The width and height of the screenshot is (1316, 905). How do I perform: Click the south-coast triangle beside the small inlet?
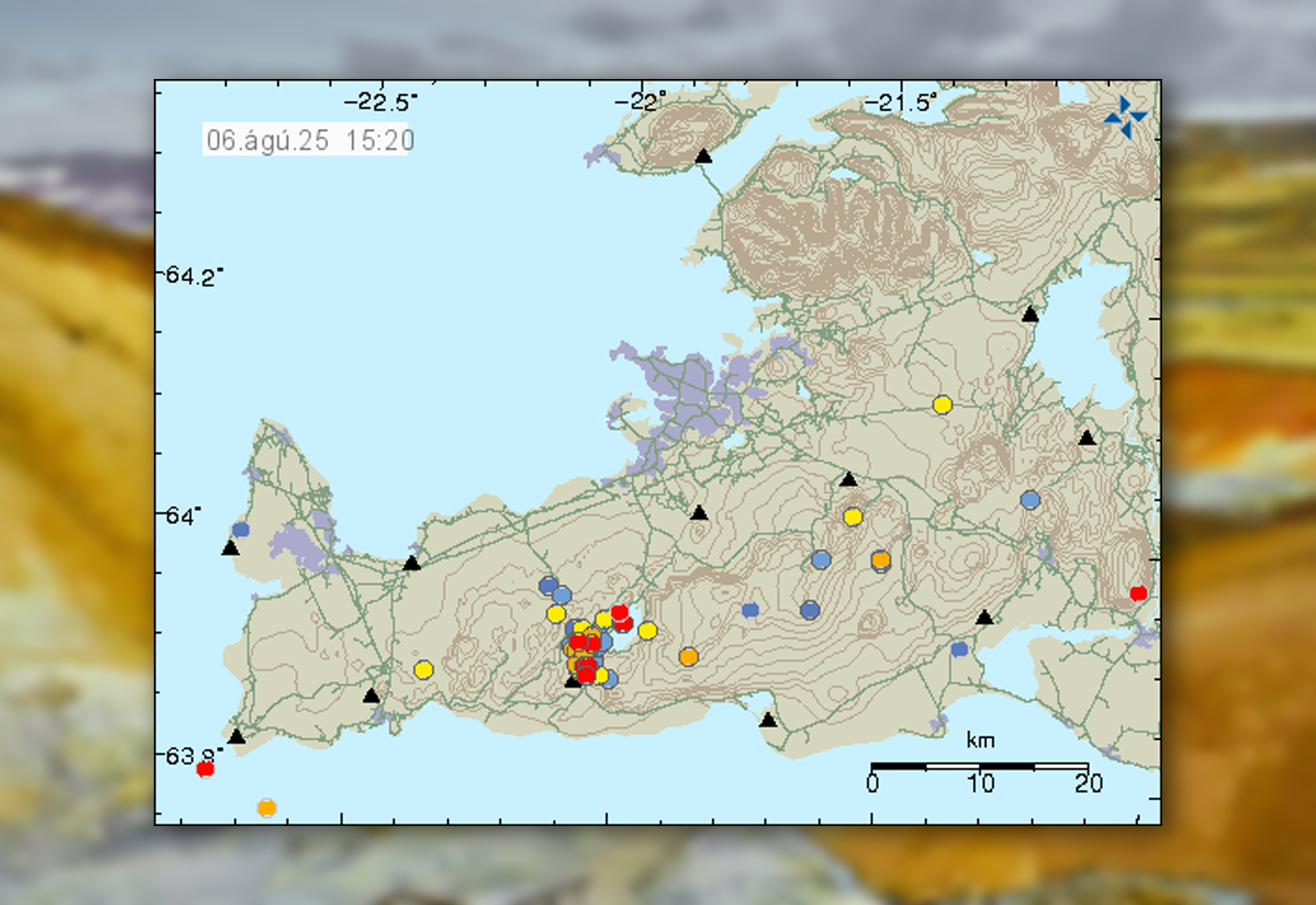768,720
